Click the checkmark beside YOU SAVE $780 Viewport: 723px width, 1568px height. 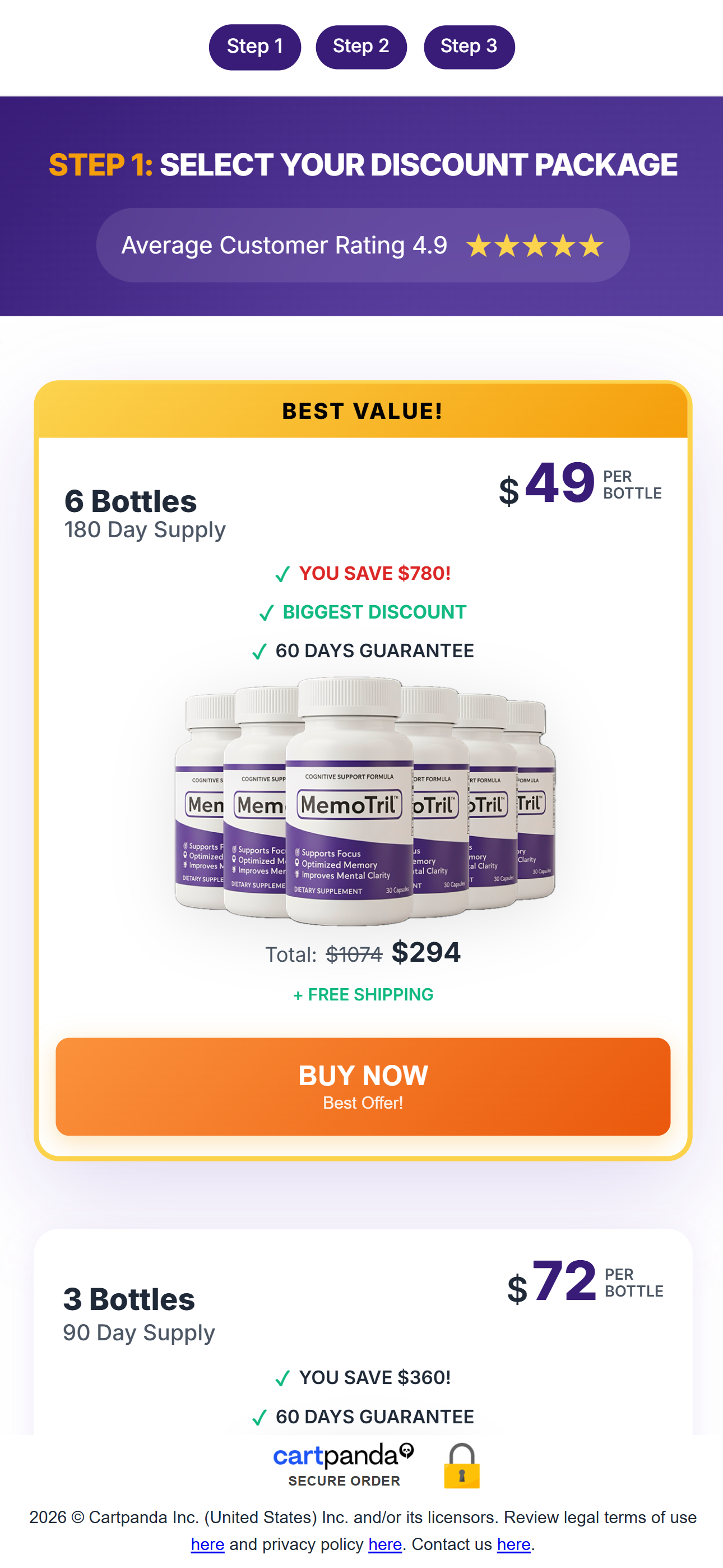coord(282,574)
